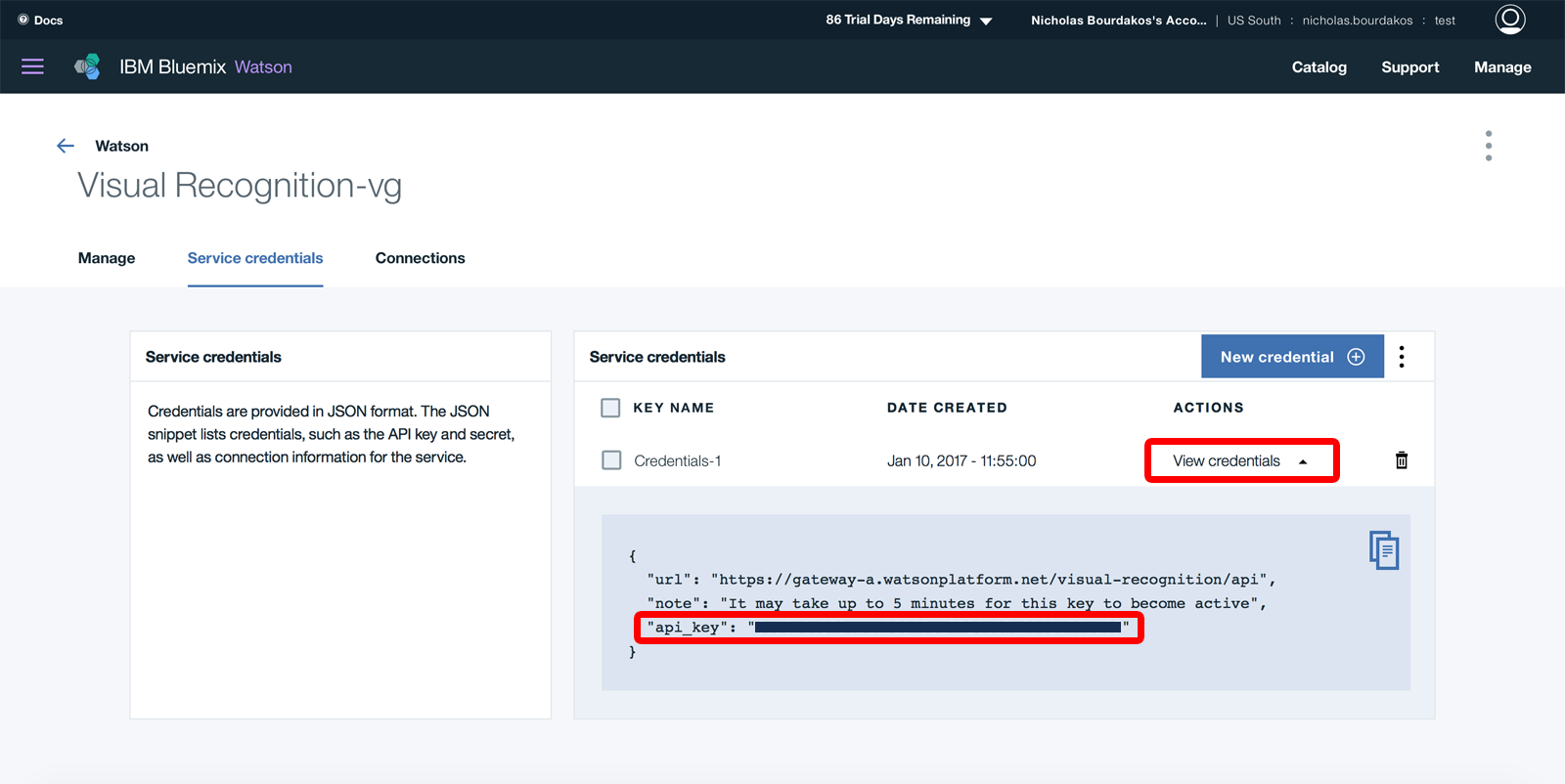The image size is (1565, 784).
Task: Open the Docs link
Action: pyautogui.click(x=49, y=21)
